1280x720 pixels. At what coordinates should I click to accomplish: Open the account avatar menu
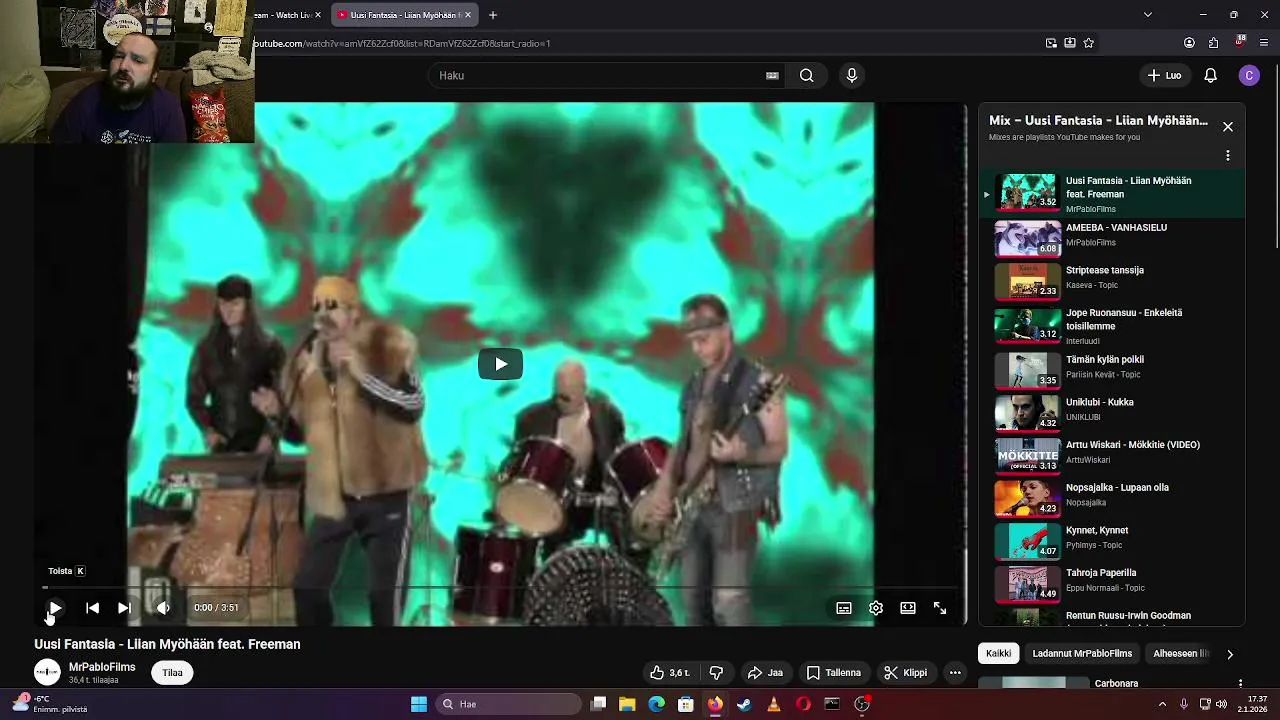[x=1249, y=75]
